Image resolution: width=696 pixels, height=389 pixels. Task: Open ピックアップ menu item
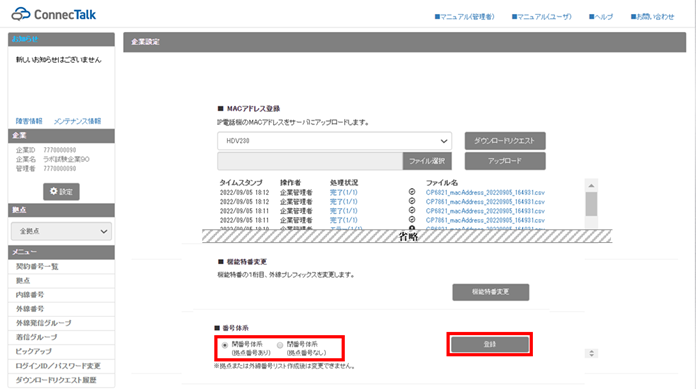61,351
